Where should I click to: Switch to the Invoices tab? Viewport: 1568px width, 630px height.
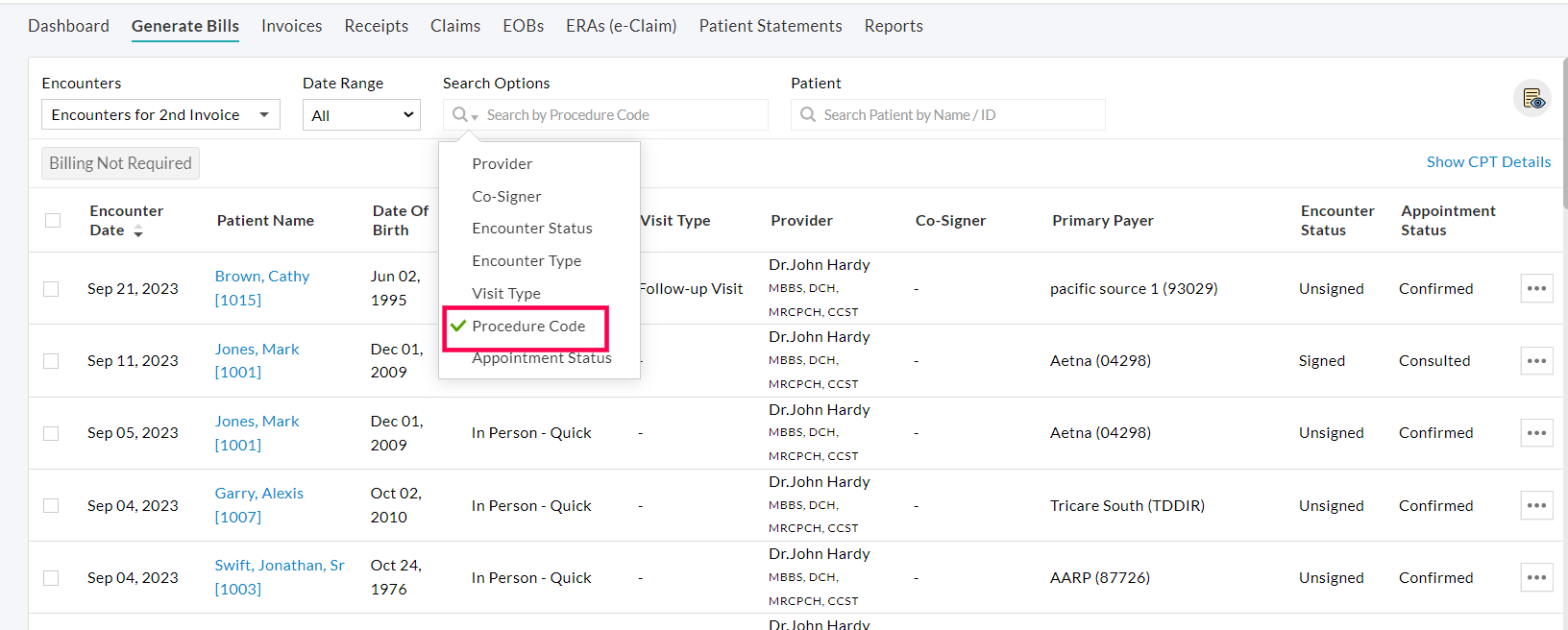coord(291,26)
